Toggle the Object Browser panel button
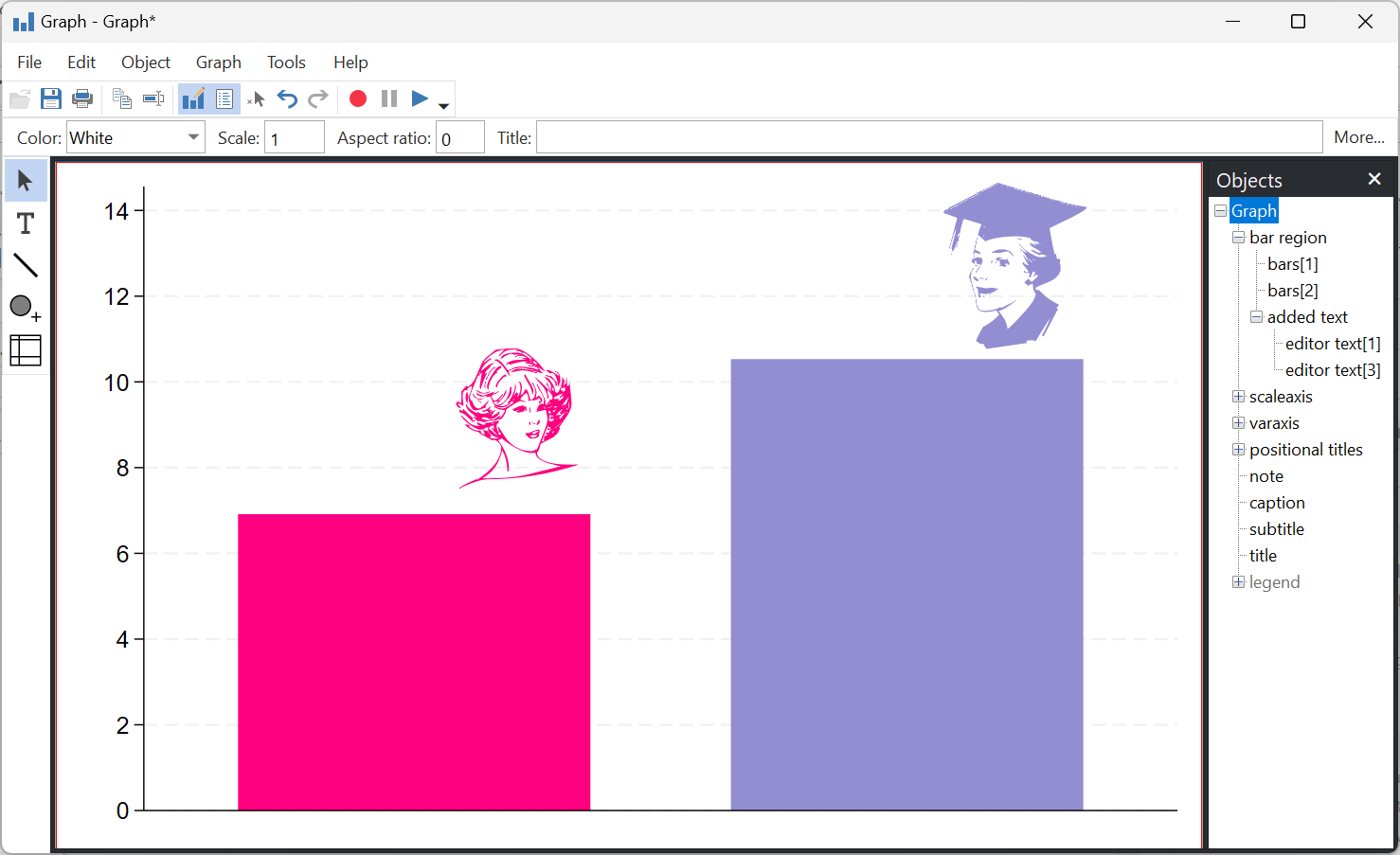The width and height of the screenshot is (1400, 855). (x=224, y=98)
